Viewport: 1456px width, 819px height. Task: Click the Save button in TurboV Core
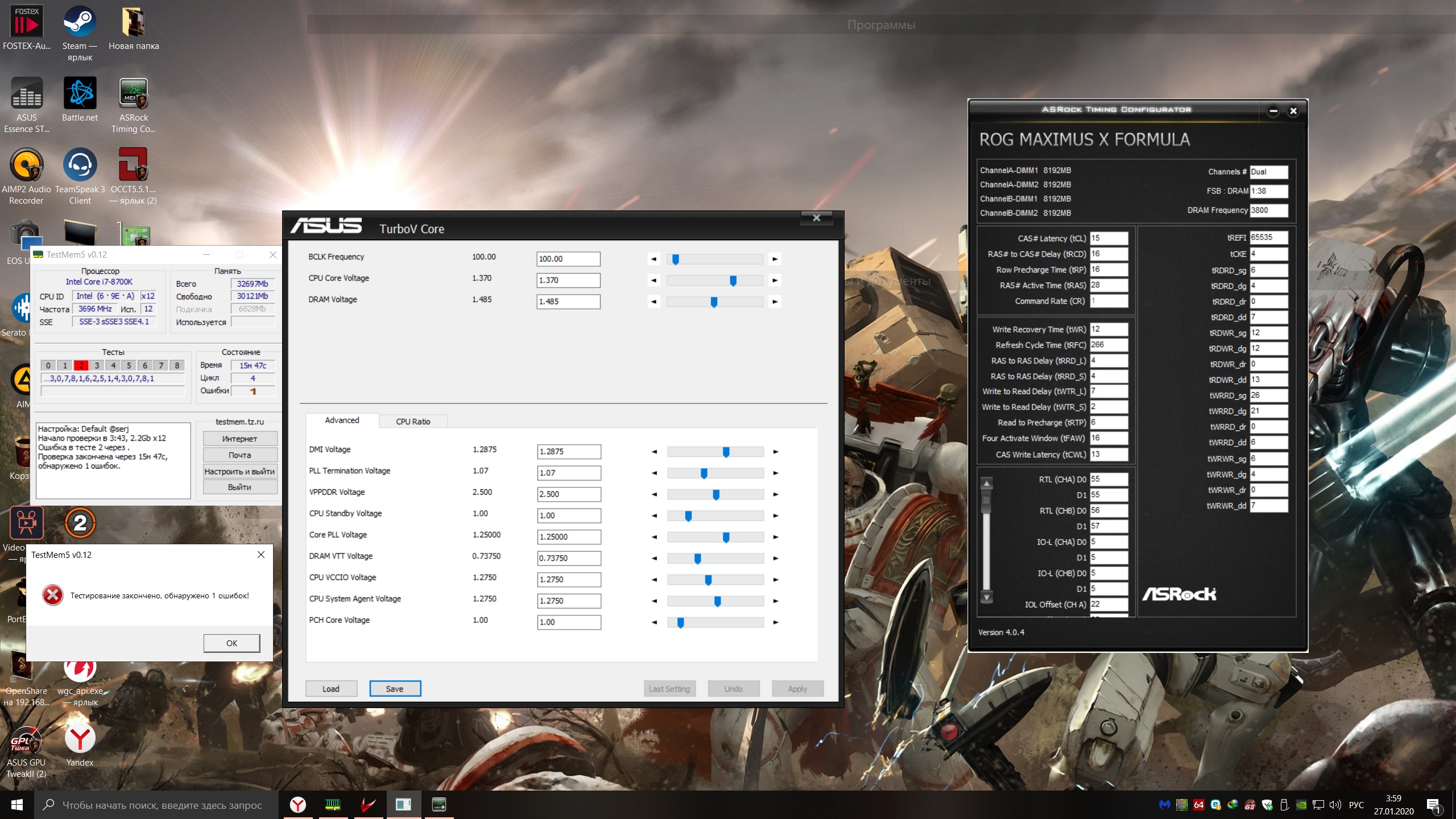pyautogui.click(x=395, y=689)
